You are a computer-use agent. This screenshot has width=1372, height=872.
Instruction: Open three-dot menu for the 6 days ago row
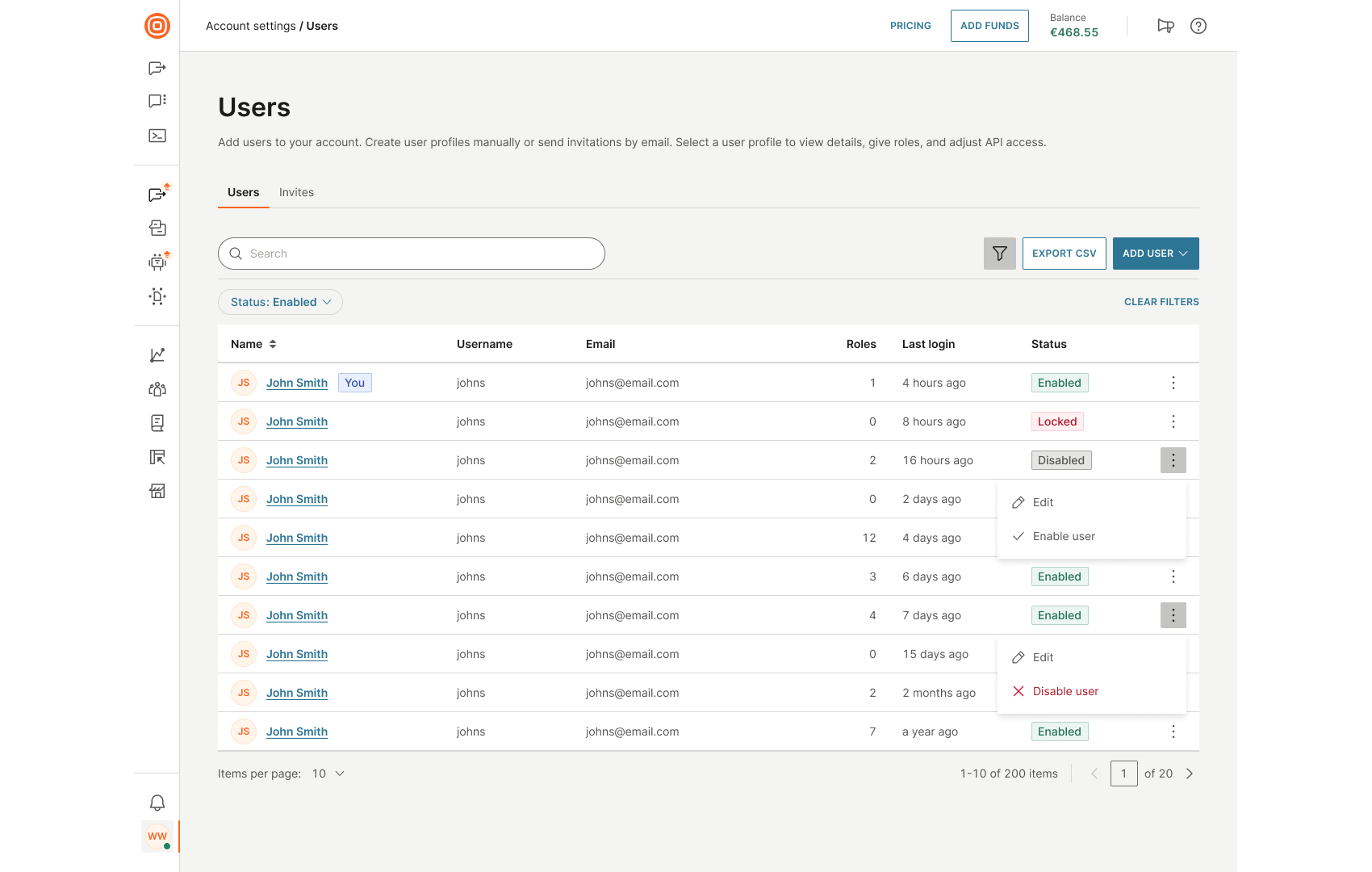pyautogui.click(x=1173, y=576)
